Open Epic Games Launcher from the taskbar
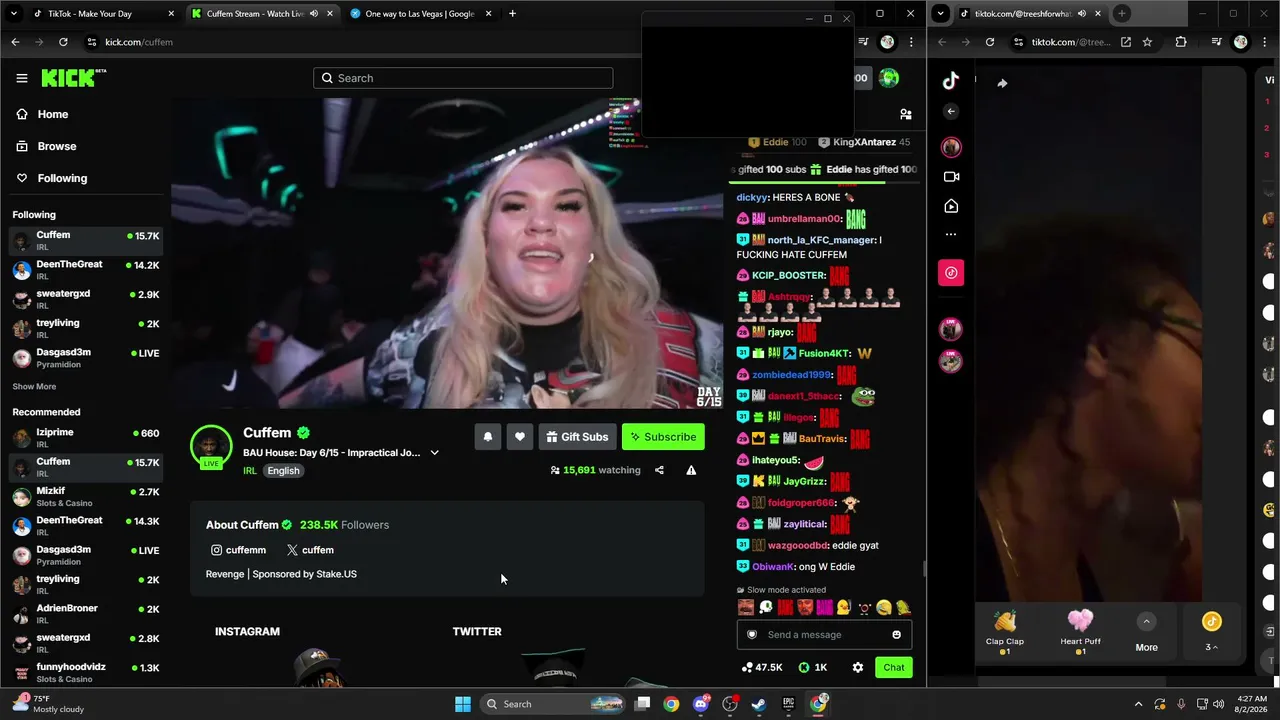Image resolution: width=1280 pixels, height=720 pixels. [789, 704]
